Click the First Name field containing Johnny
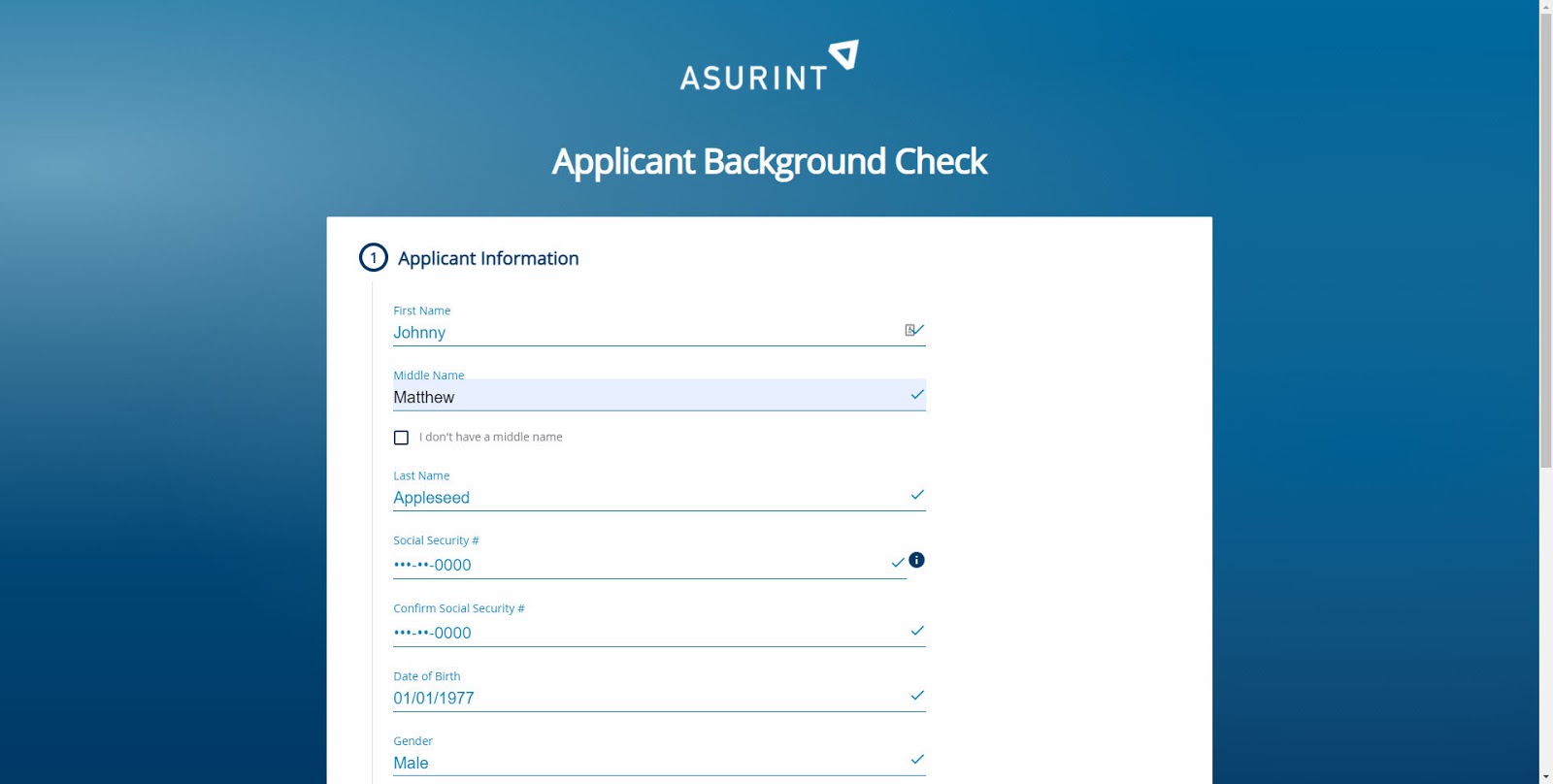Viewport: 1553px width, 784px height. (659, 332)
